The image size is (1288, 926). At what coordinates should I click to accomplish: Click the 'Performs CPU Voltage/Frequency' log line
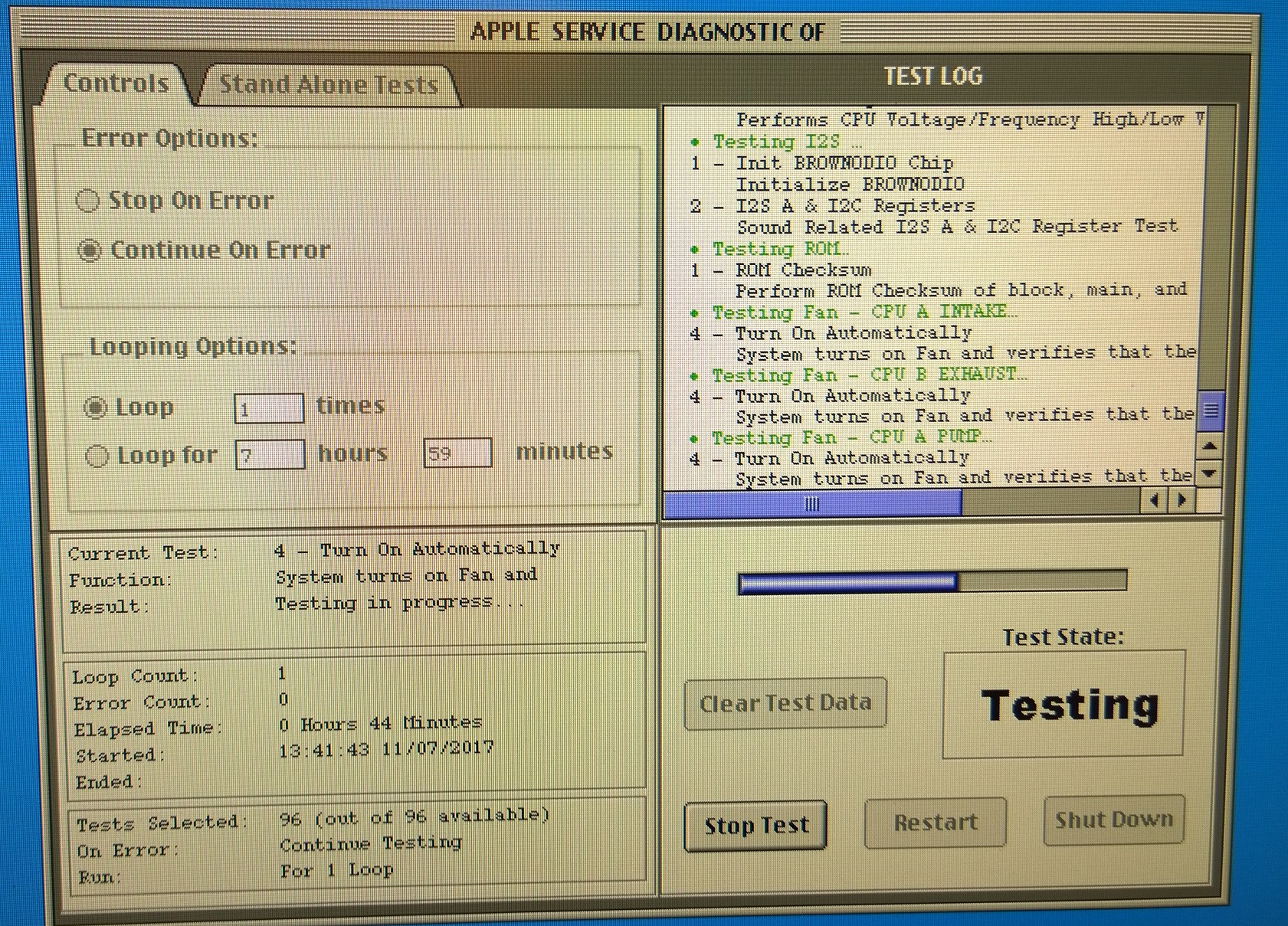pos(969,119)
